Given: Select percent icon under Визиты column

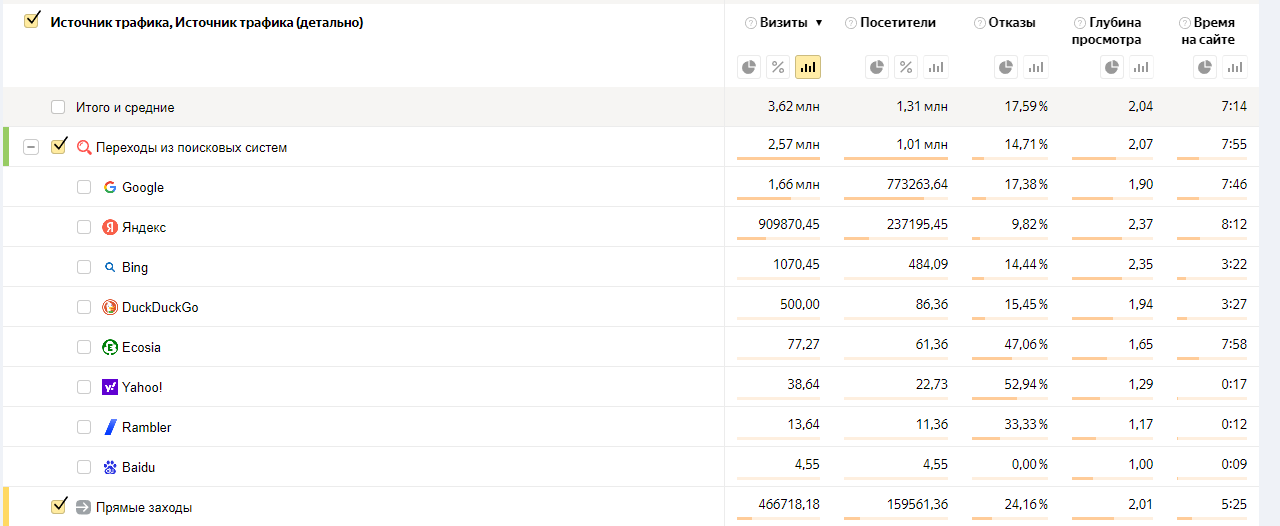Looking at the screenshot, I should pos(778,67).
